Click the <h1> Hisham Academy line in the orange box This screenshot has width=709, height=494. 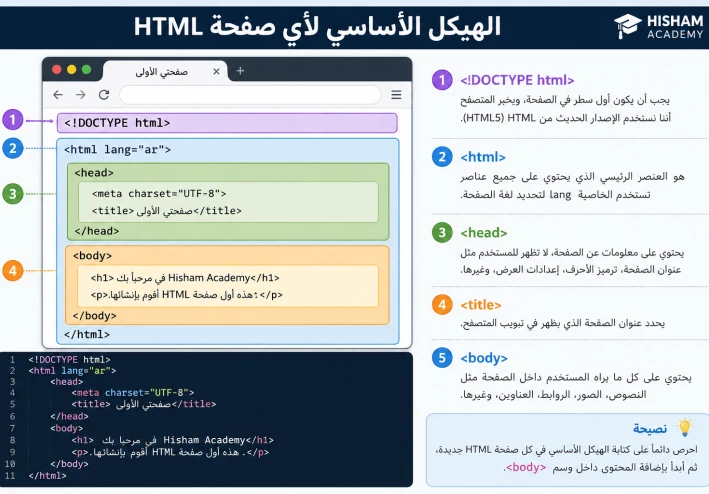185,278
